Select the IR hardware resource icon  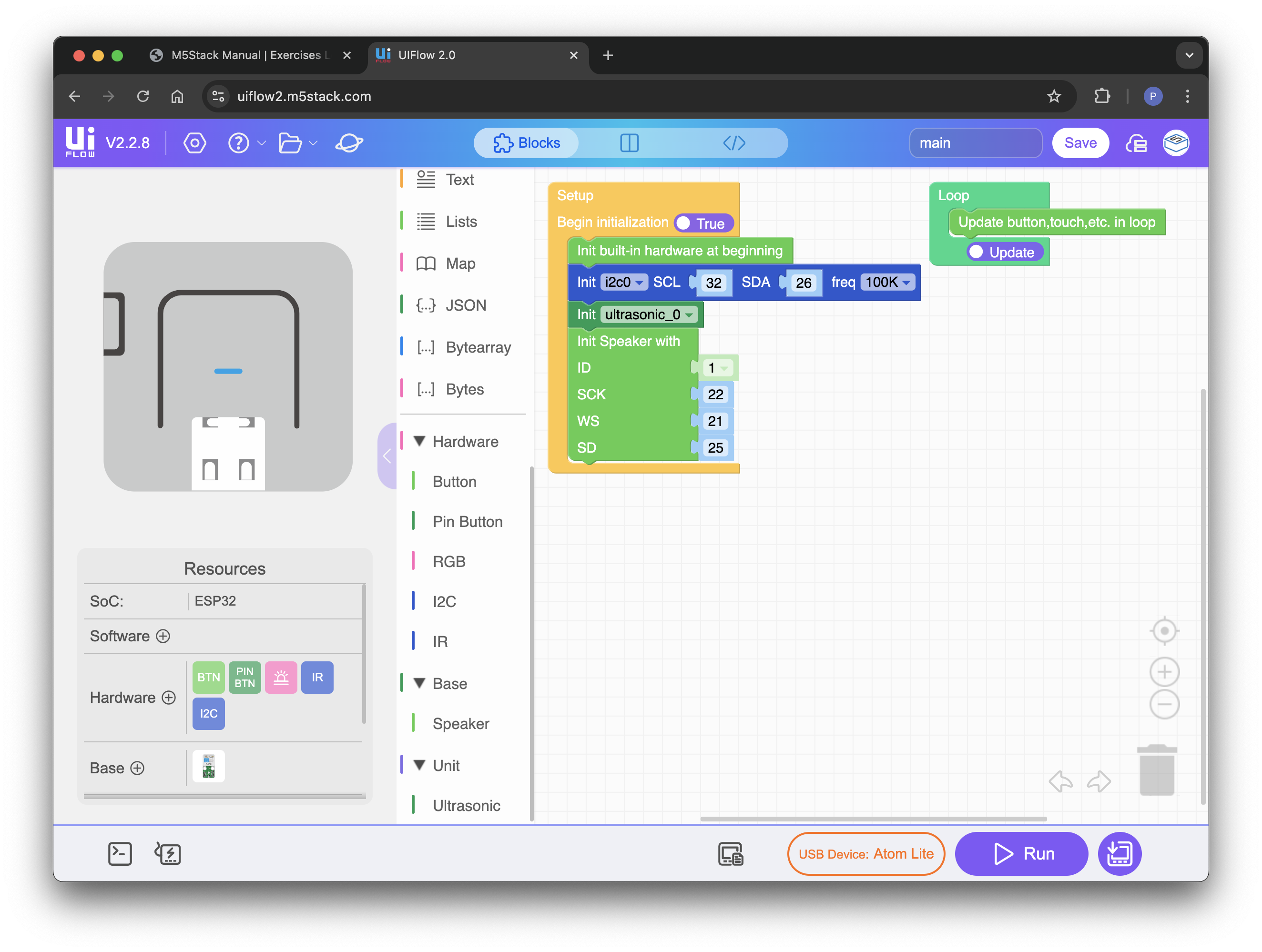(x=317, y=677)
